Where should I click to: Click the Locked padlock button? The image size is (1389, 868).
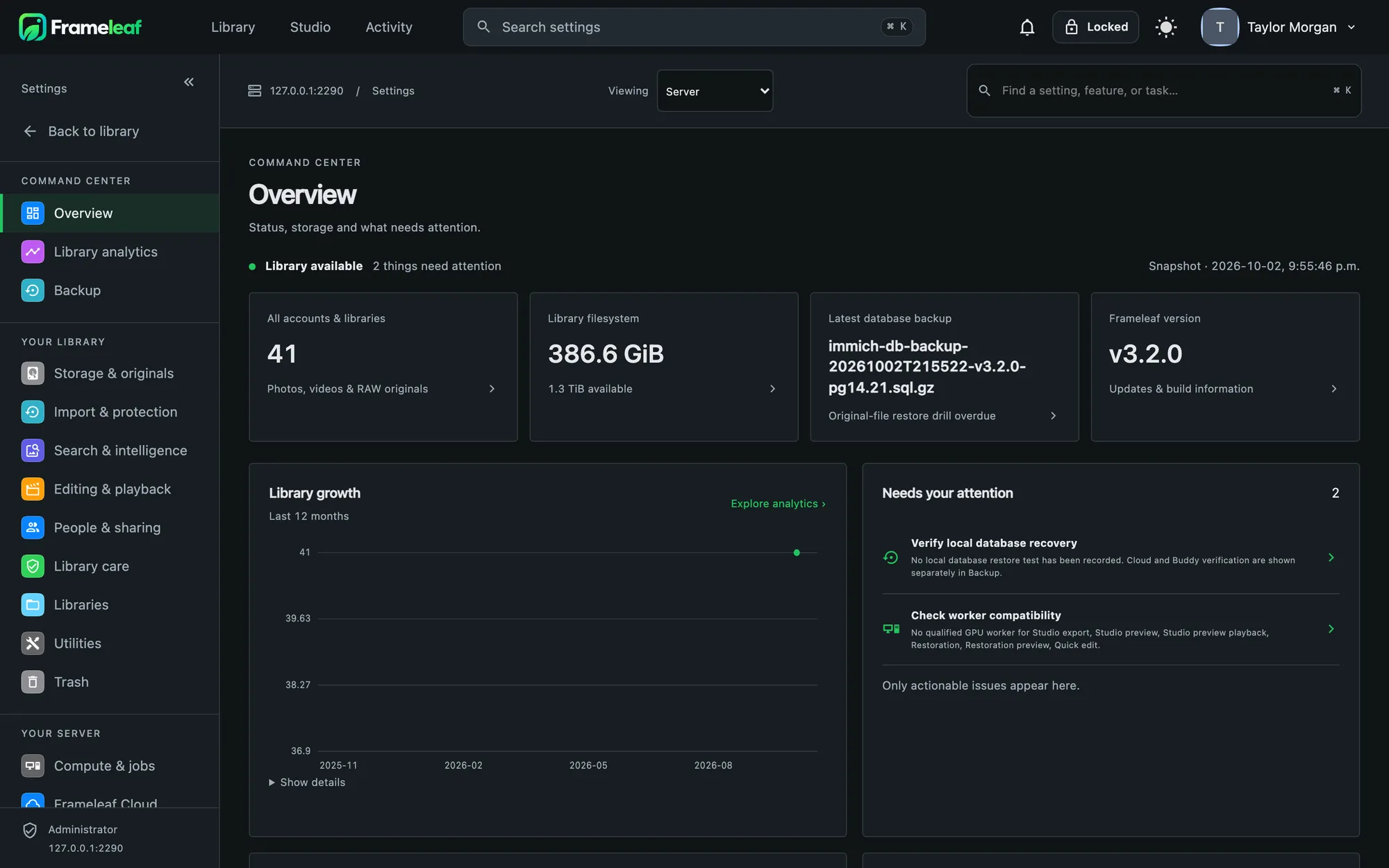click(x=1095, y=27)
